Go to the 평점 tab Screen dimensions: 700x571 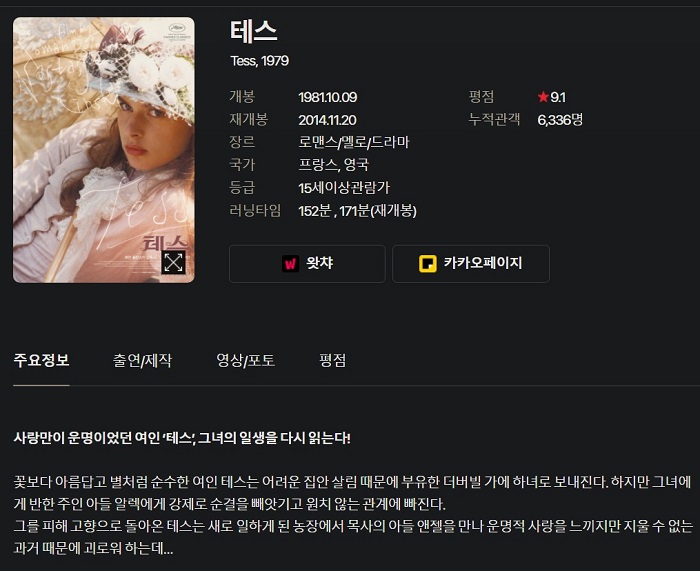[333, 360]
